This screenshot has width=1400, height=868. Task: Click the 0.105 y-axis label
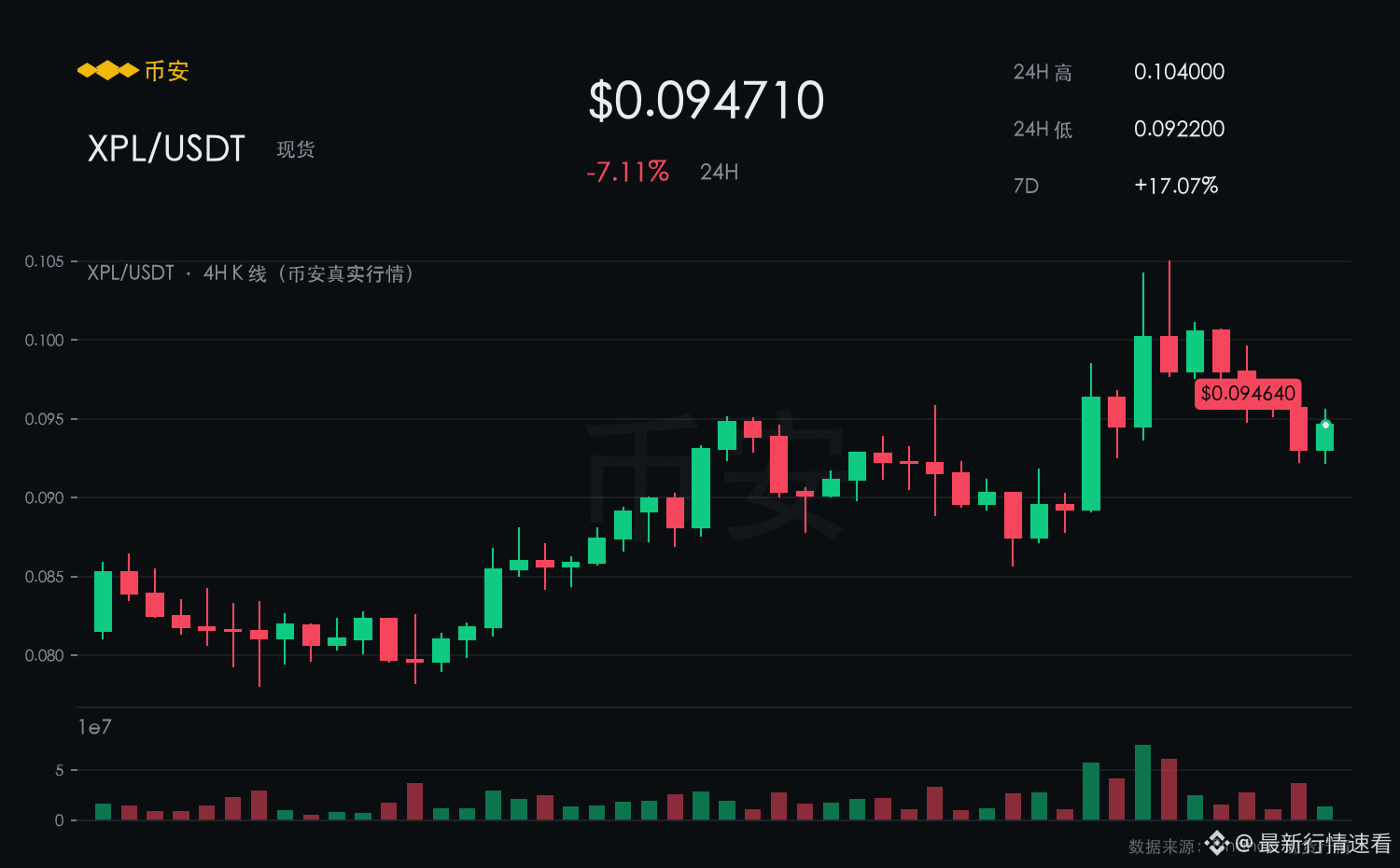click(x=44, y=261)
